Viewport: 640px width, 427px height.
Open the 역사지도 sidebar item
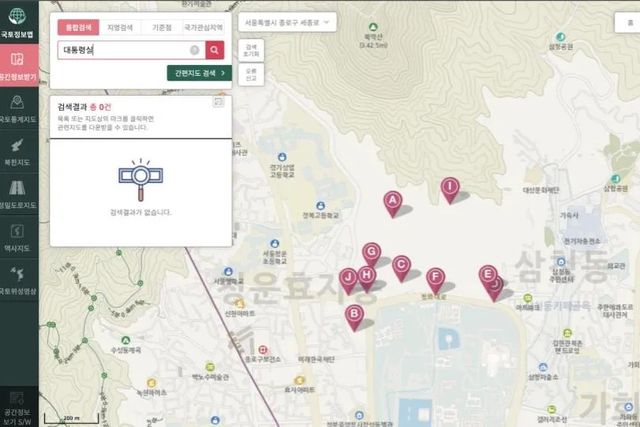19,237
